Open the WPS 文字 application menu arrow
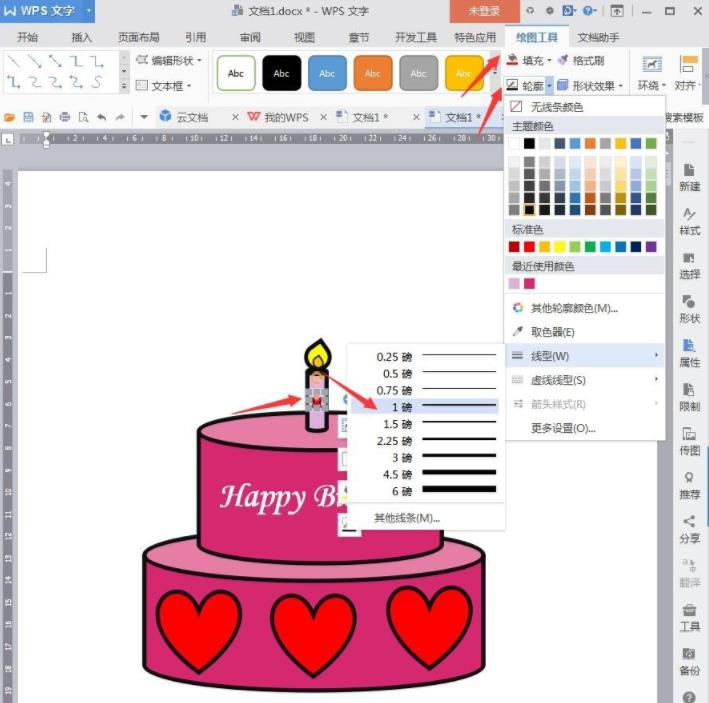Image resolution: width=709 pixels, height=703 pixels. point(89,10)
